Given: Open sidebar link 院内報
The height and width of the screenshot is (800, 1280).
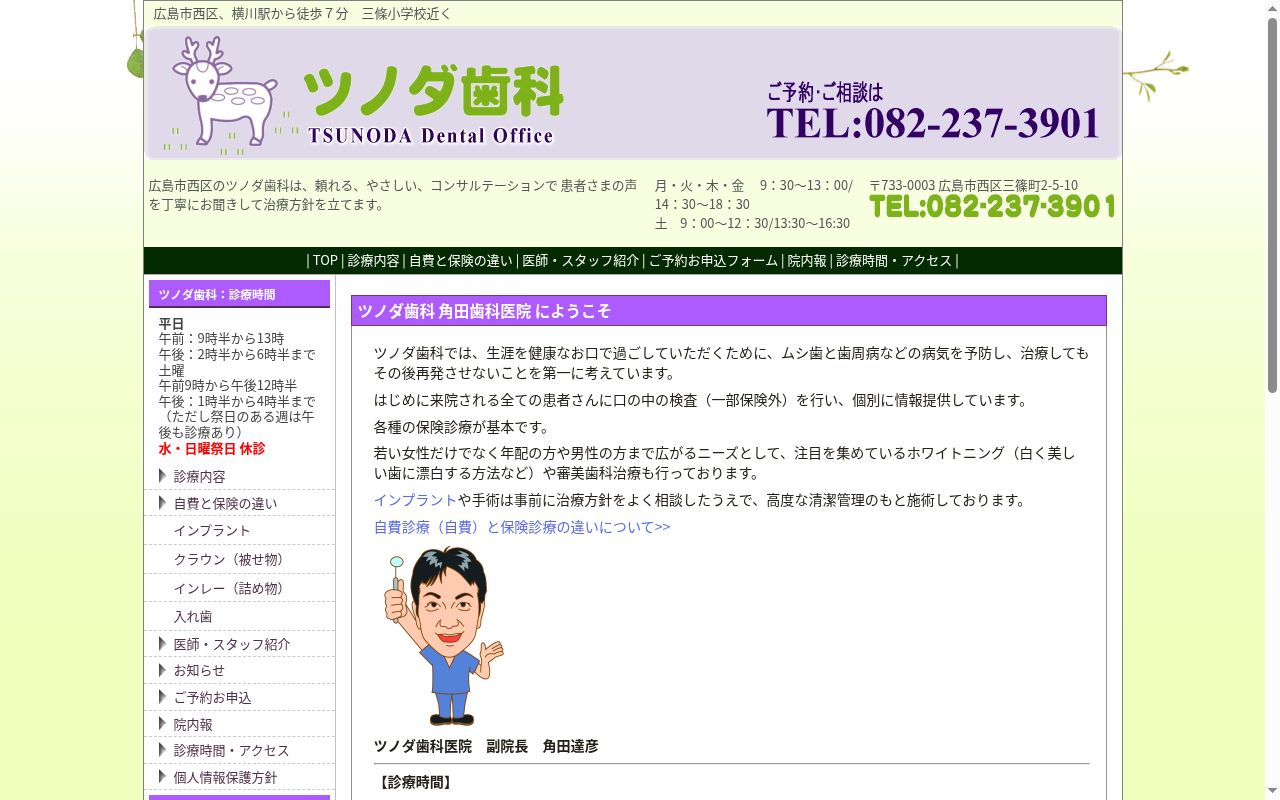Looking at the screenshot, I should click(x=193, y=725).
